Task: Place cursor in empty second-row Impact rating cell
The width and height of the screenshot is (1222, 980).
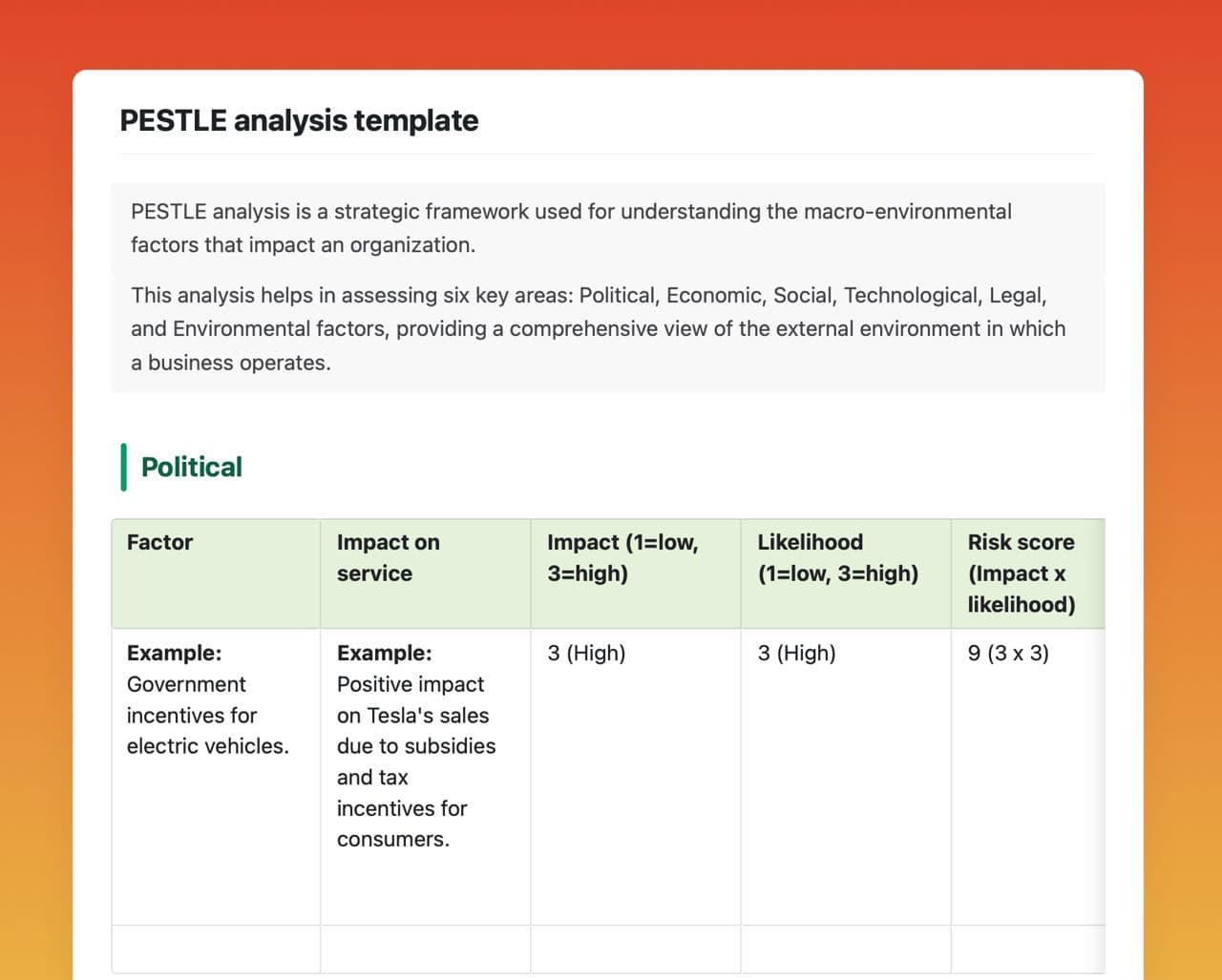Action: point(635,949)
